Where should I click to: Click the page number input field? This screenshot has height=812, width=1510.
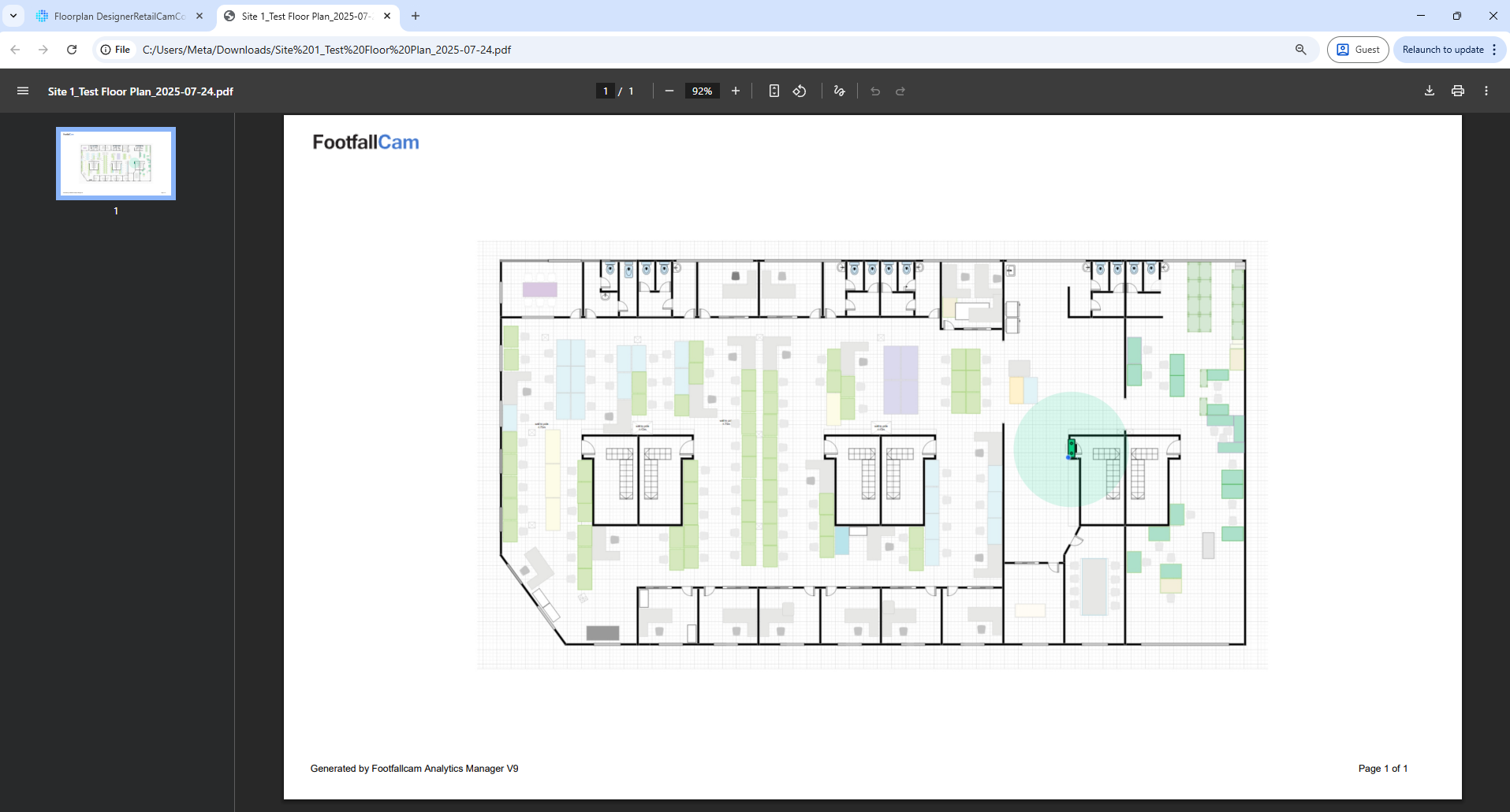(606, 91)
